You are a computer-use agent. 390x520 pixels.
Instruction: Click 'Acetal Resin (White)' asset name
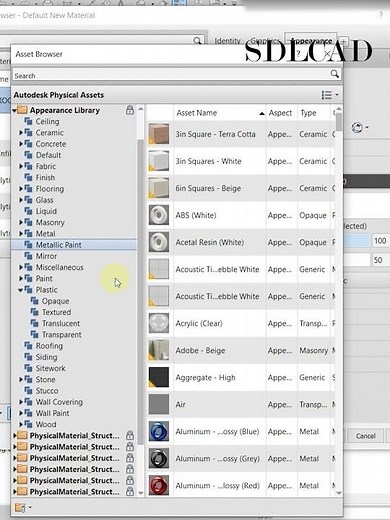pos(210,242)
